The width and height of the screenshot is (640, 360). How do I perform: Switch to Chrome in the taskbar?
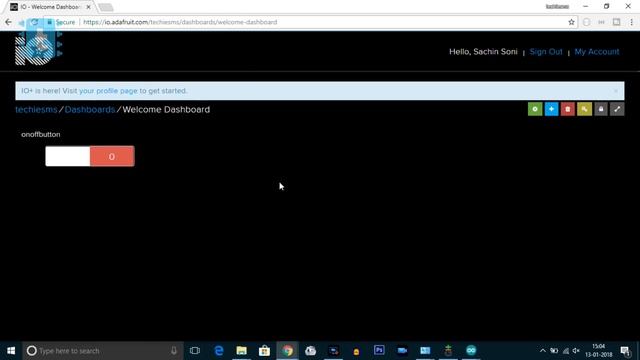pos(288,351)
